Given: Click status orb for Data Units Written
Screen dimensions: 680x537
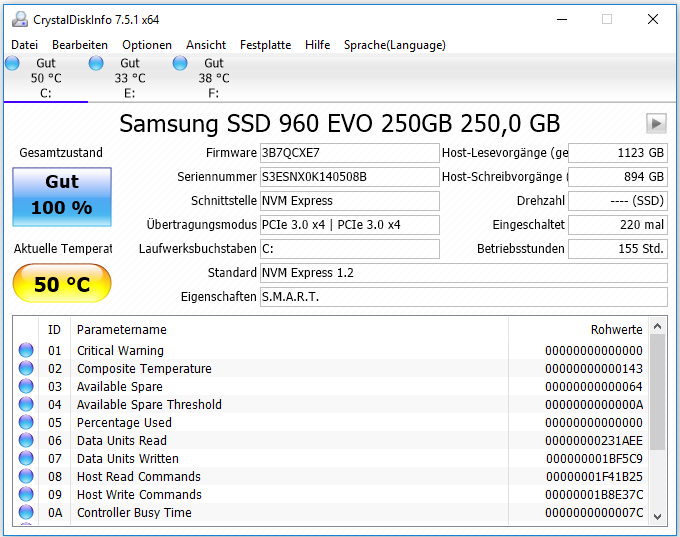Looking at the screenshot, I should tap(26, 458).
